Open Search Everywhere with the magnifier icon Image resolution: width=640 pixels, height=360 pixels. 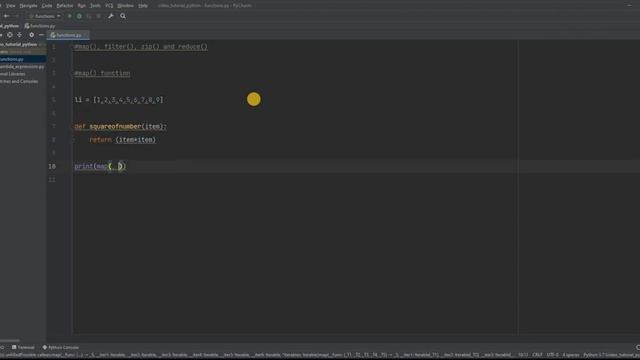pyautogui.click(x=123, y=16)
